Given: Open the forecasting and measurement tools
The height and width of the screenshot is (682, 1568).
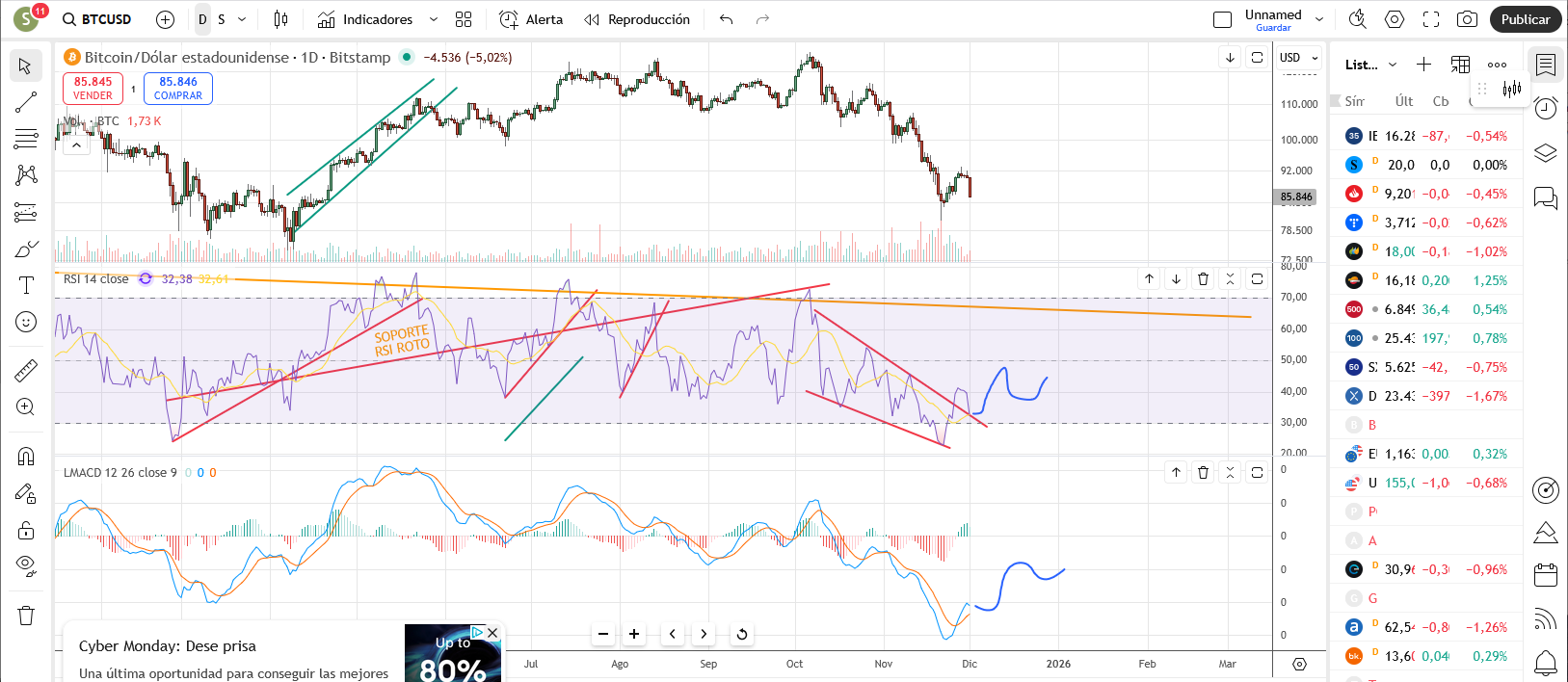Looking at the screenshot, I should tap(26, 212).
